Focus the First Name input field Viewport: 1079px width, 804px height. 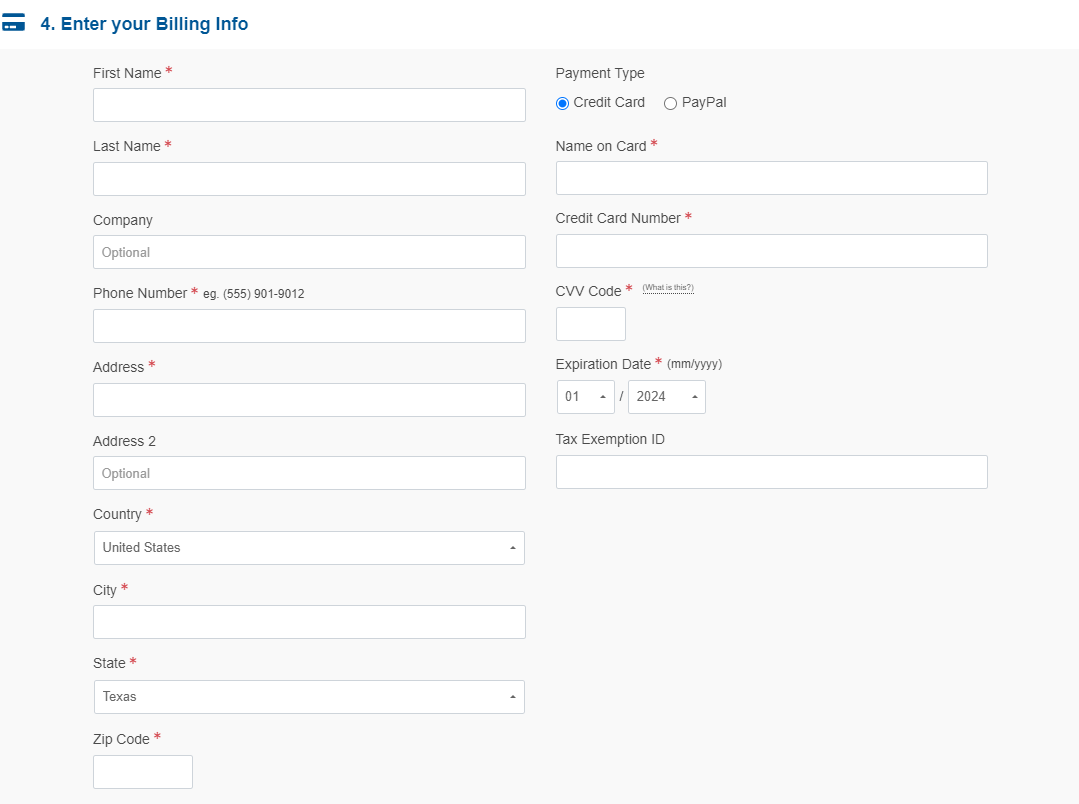click(x=309, y=105)
